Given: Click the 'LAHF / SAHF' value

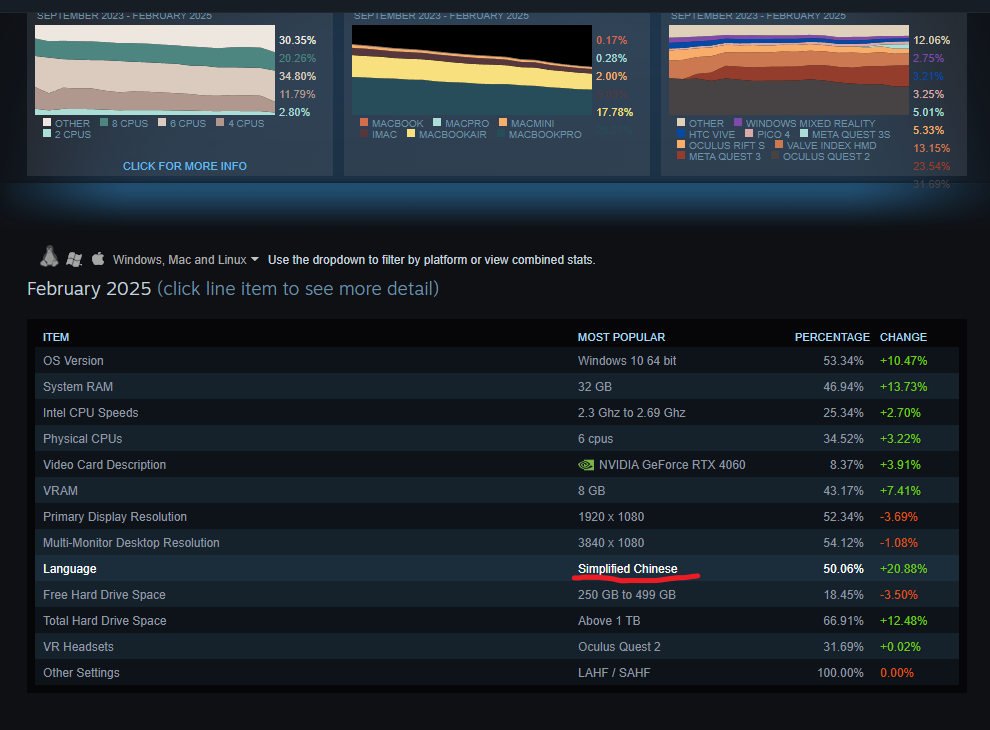Looking at the screenshot, I should pyautogui.click(x=614, y=673).
